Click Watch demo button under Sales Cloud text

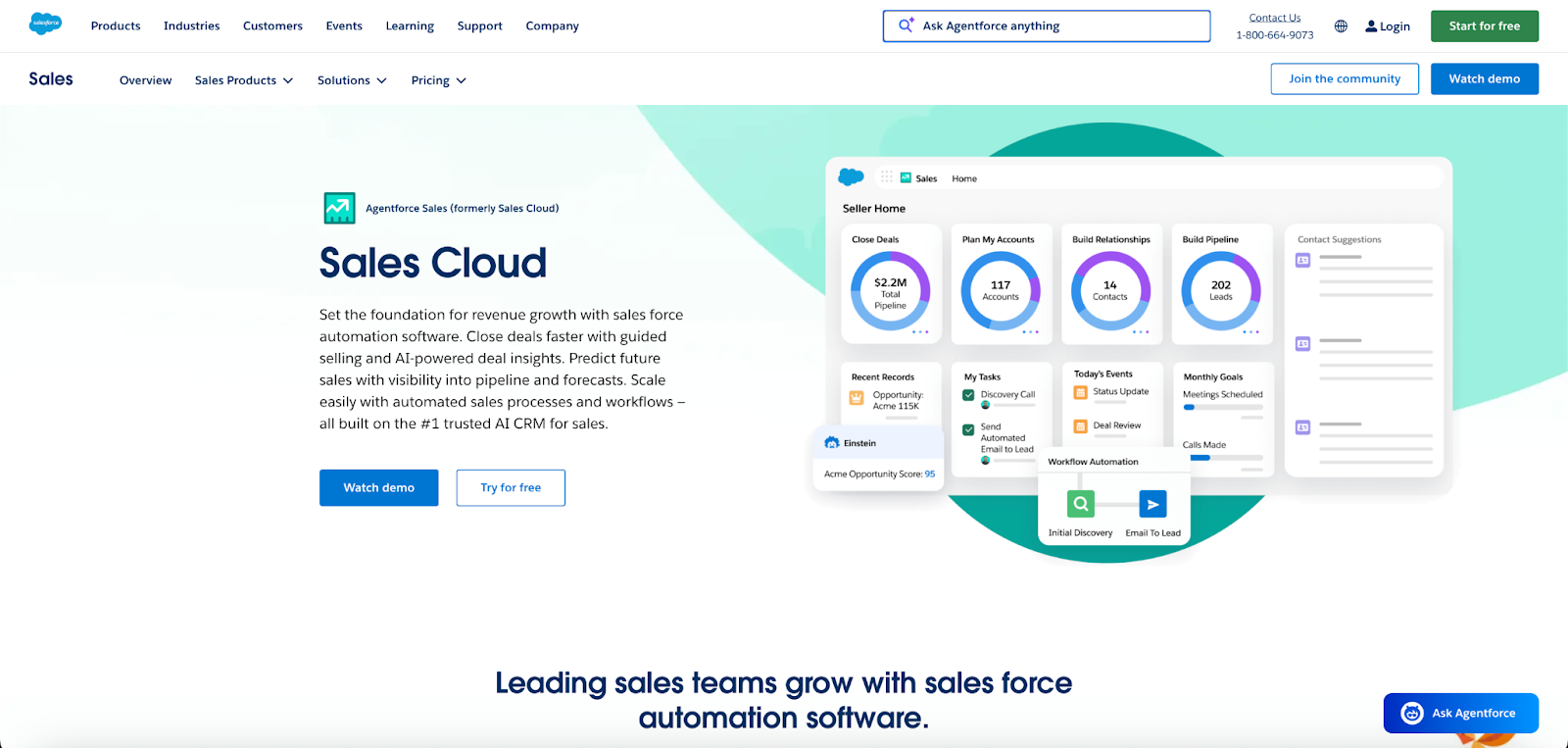point(378,488)
